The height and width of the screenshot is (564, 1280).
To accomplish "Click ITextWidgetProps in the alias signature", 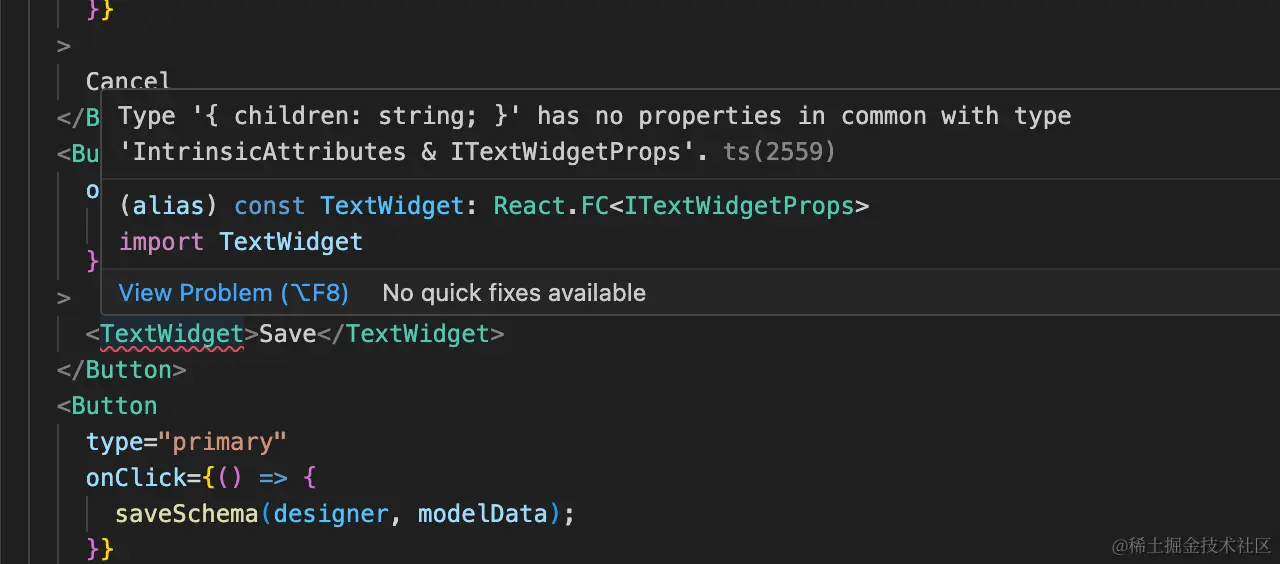I will coord(741,206).
